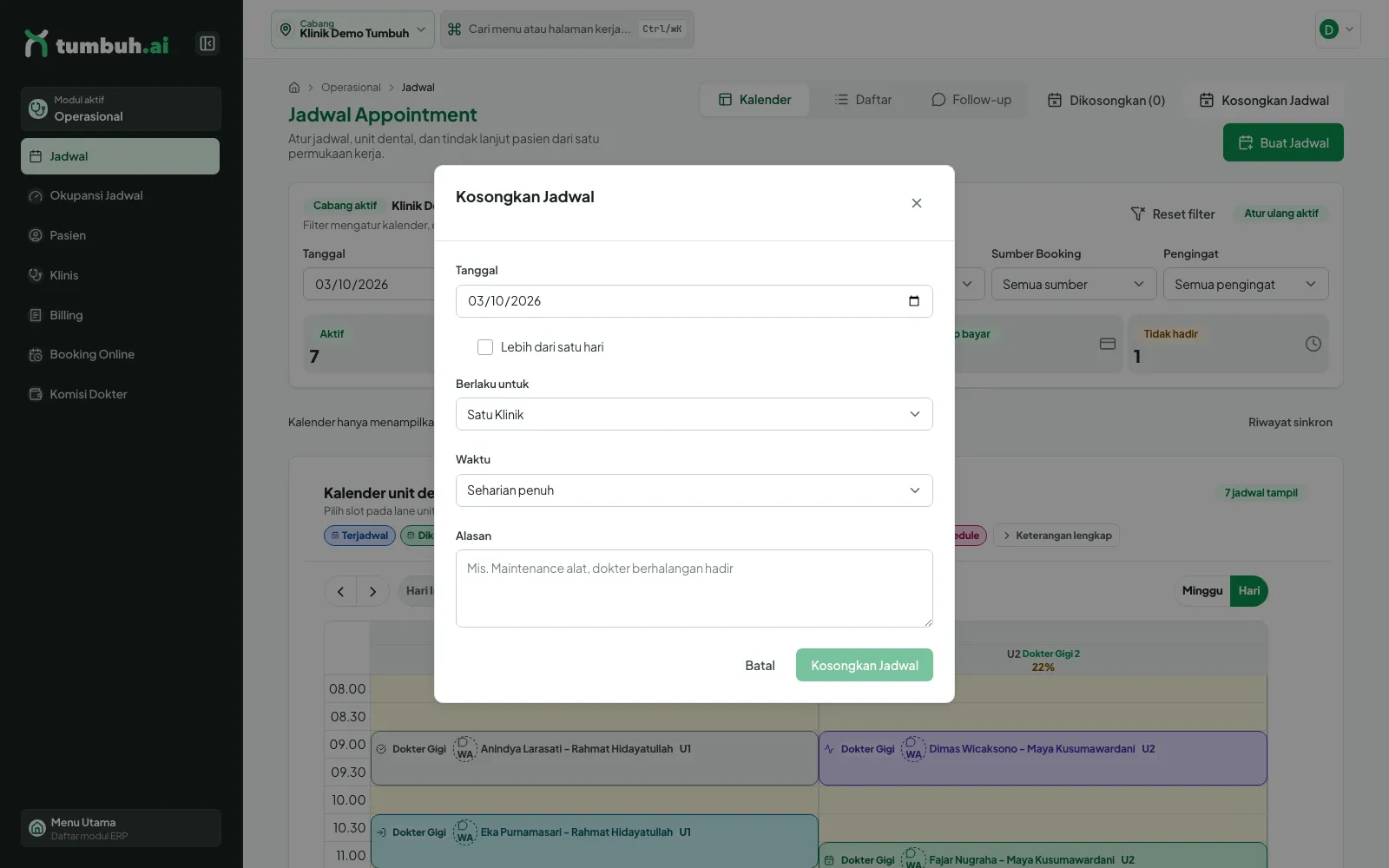Open Pasien in the sidebar

click(x=120, y=235)
